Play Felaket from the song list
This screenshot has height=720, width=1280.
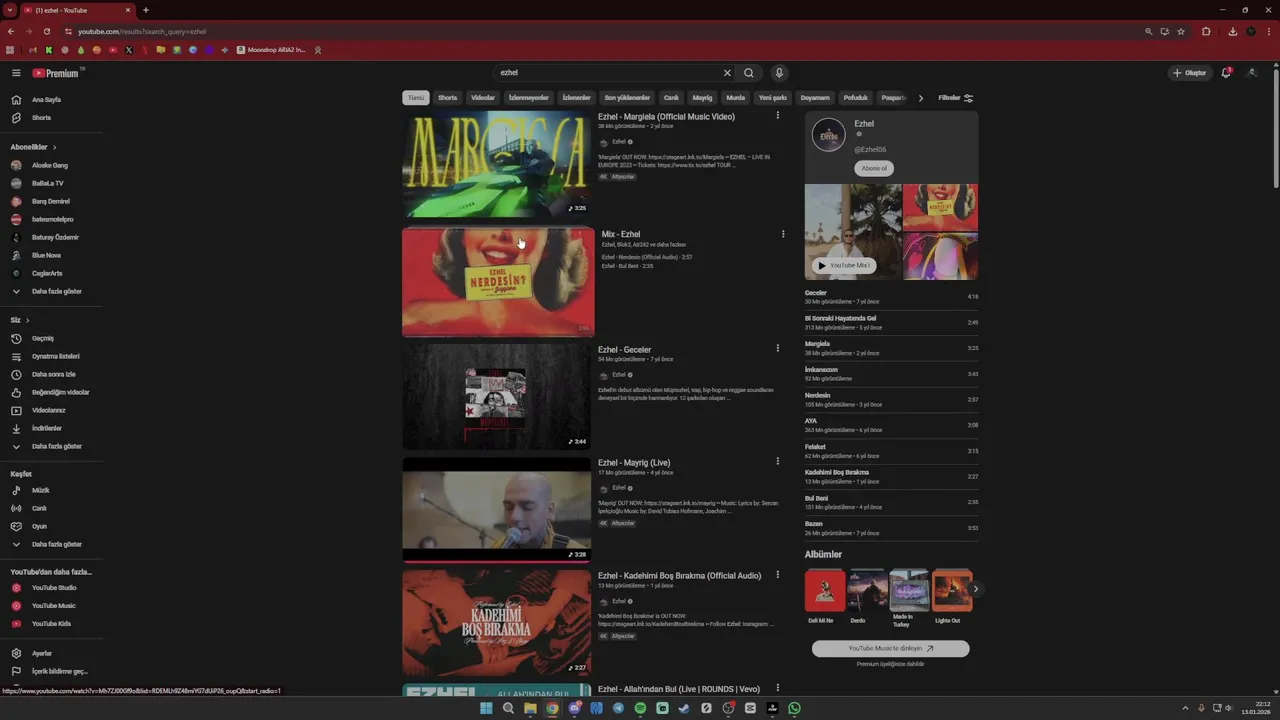coord(891,450)
